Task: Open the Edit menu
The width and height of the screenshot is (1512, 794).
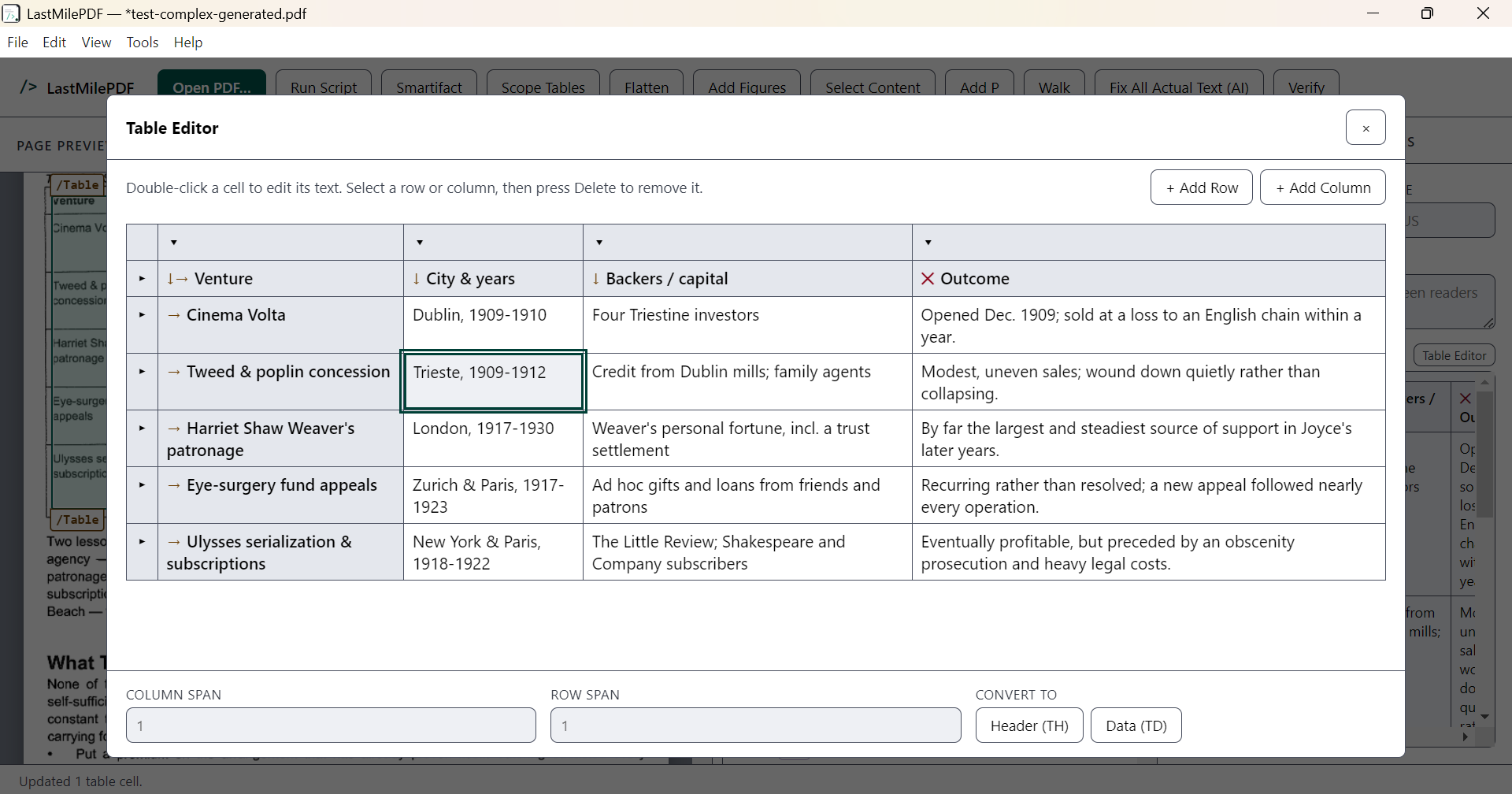Action: (x=54, y=43)
